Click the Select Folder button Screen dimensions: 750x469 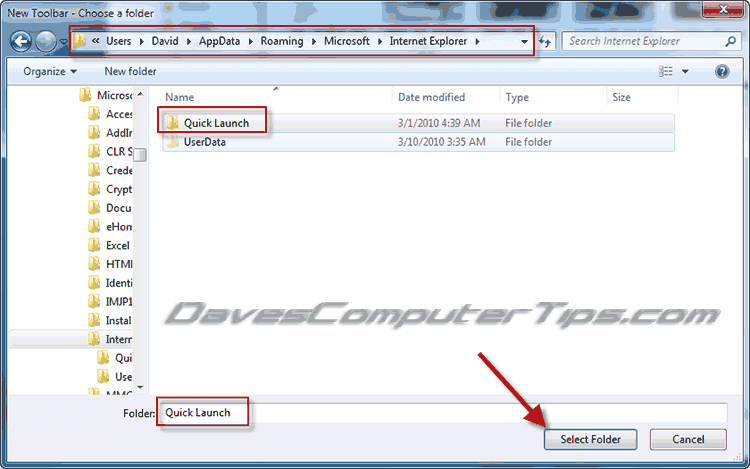tap(590, 439)
